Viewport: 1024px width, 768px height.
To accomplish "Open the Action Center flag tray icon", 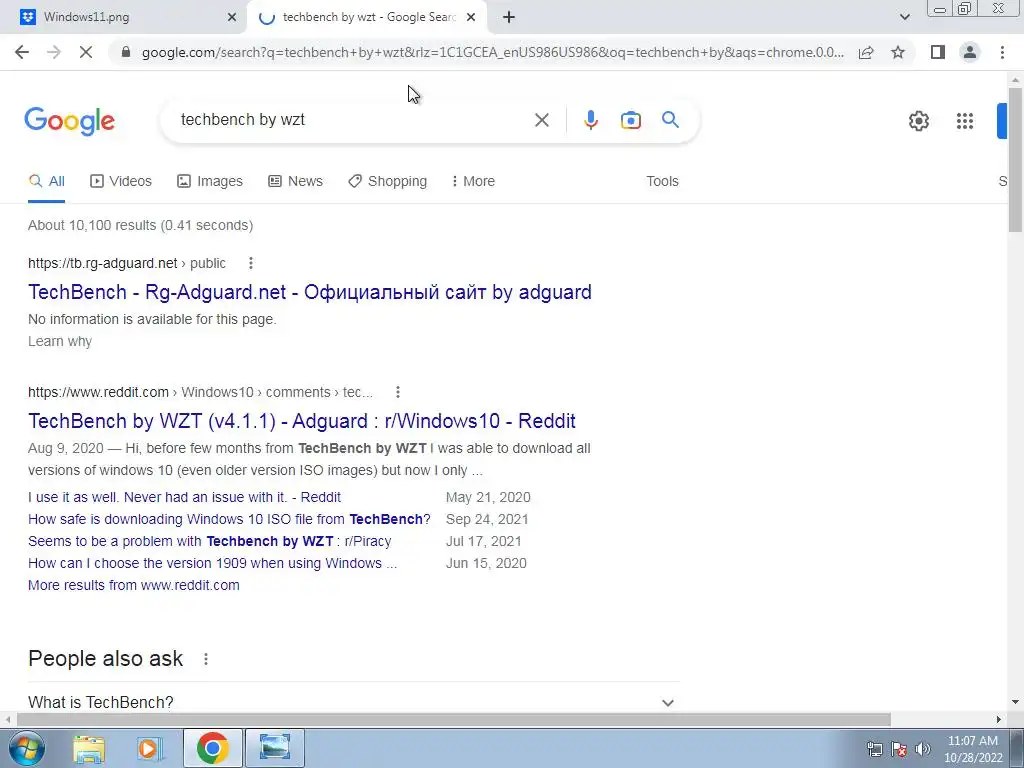I will point(899,749).
